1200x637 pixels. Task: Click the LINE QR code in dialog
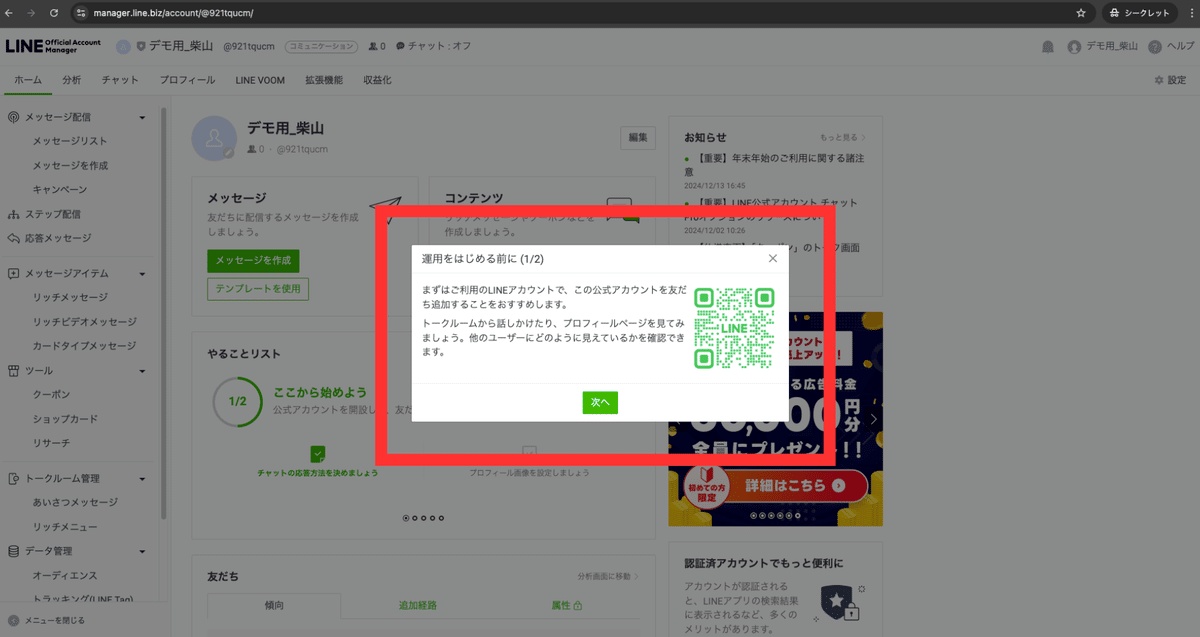[735, 328]
